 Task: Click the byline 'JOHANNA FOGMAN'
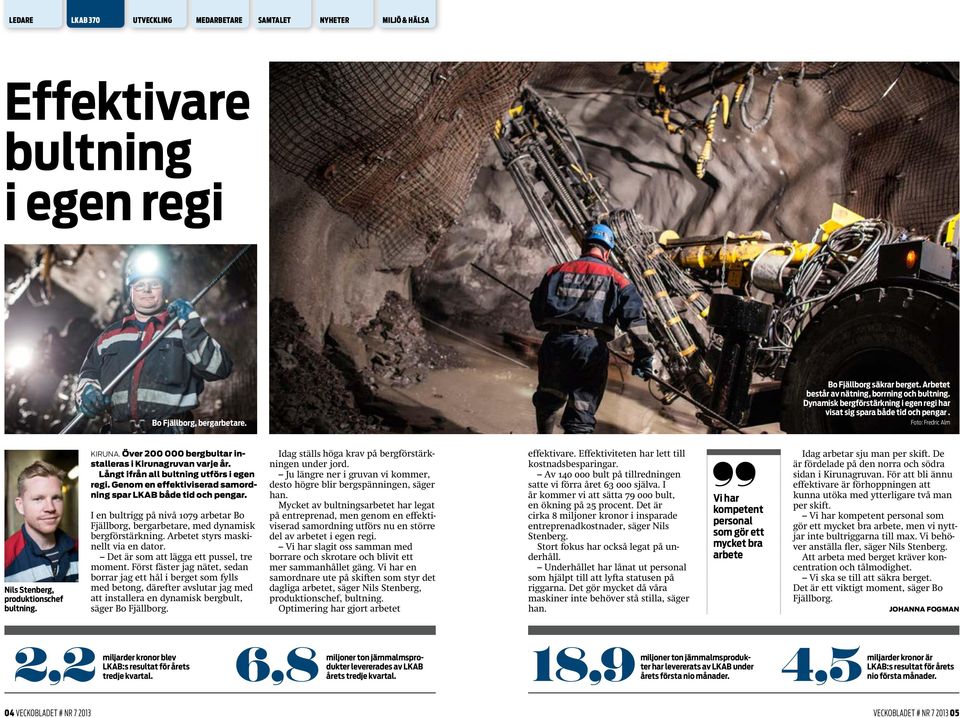pos(924,609)
